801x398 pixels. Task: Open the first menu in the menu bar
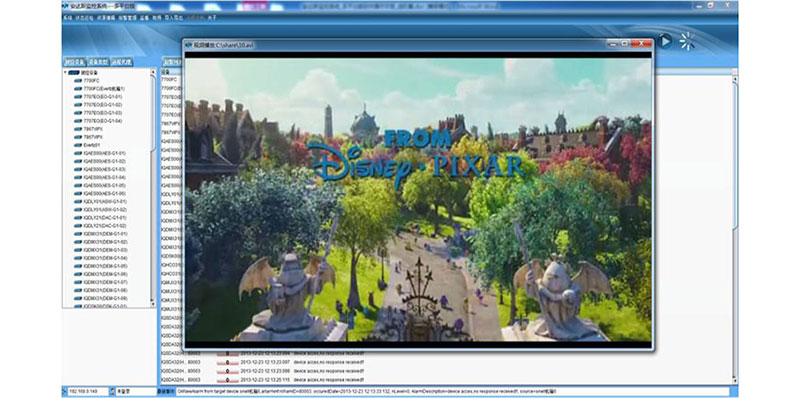pyautogui.click(x=67, y=17)
